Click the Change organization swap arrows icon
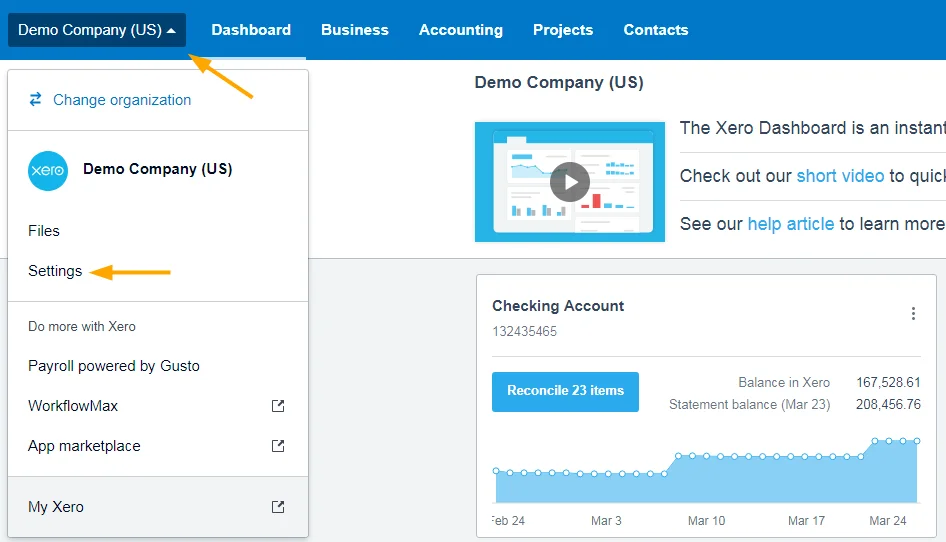Viewport: 946px width, 542px height. pos(36,100)
